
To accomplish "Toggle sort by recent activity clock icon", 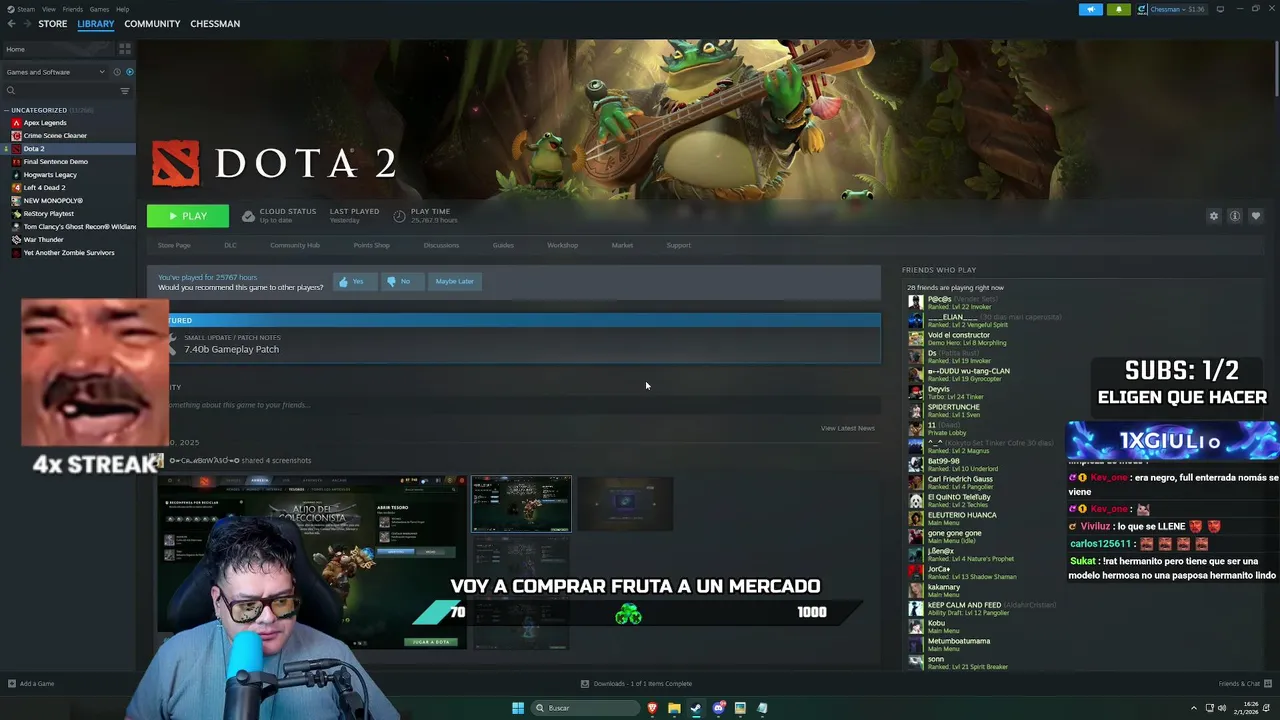I will (116, 72).
